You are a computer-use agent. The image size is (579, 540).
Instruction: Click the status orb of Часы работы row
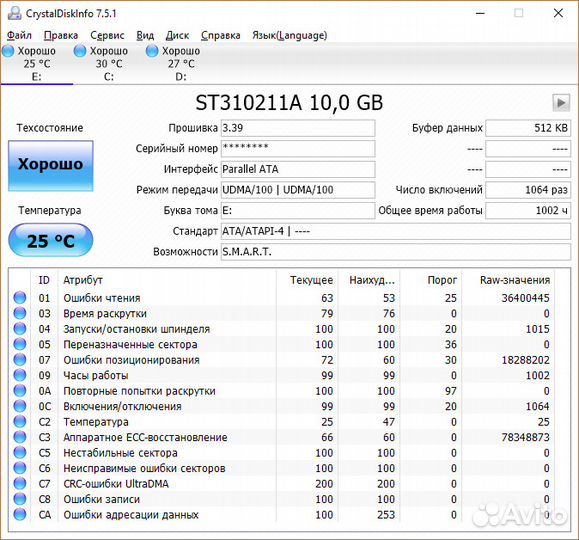point(20,375)
